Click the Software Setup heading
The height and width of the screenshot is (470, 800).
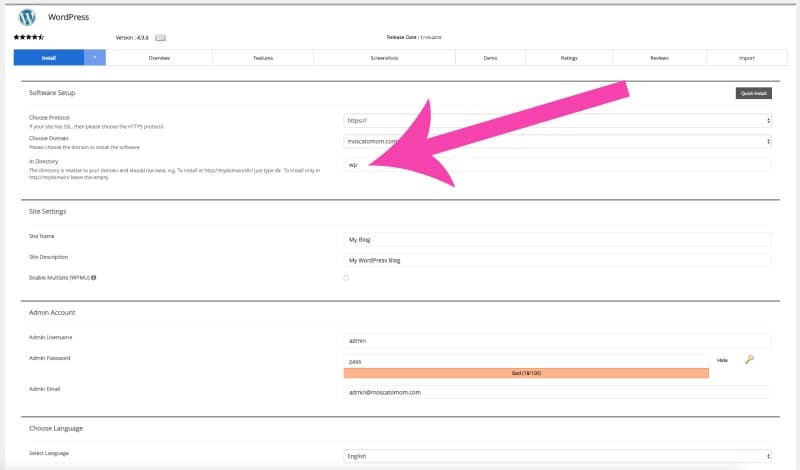pos(52,93)
